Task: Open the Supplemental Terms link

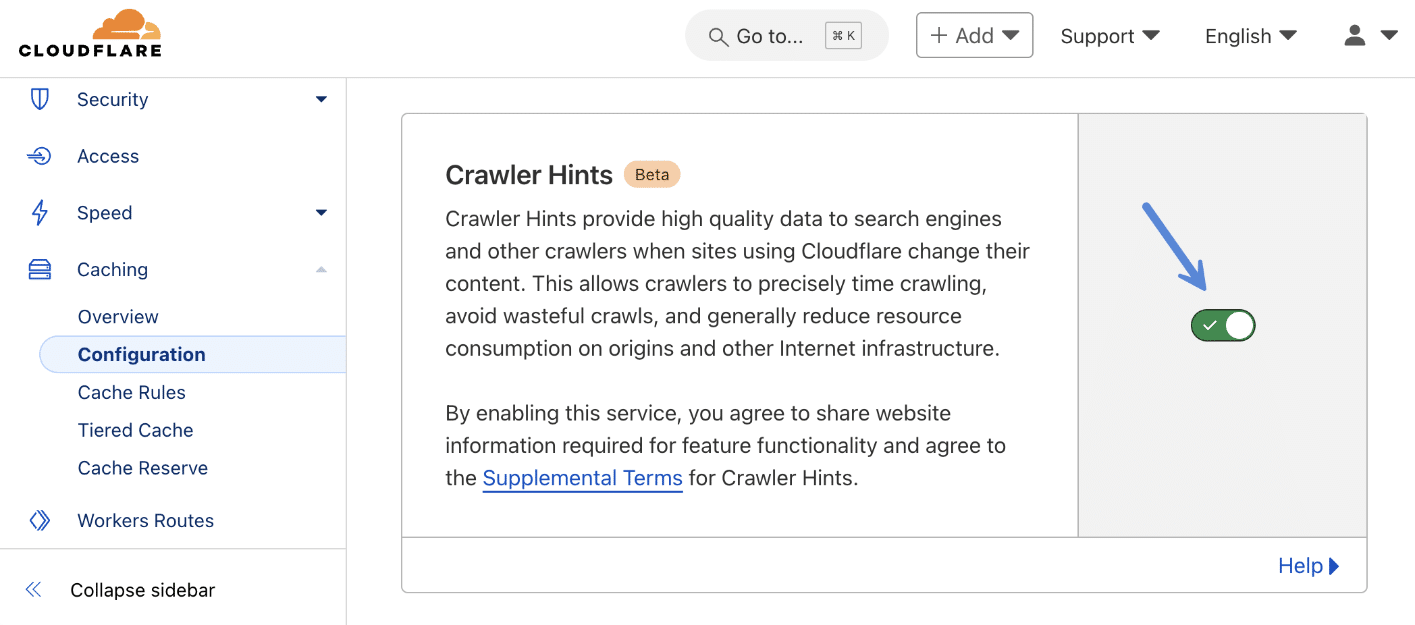Action: point(582,478)
